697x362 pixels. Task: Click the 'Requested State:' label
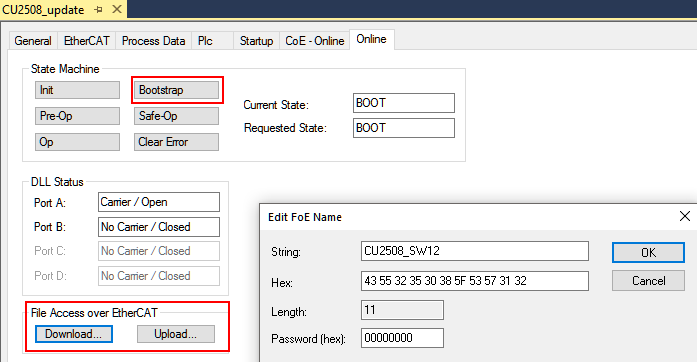tap(285, 128)
